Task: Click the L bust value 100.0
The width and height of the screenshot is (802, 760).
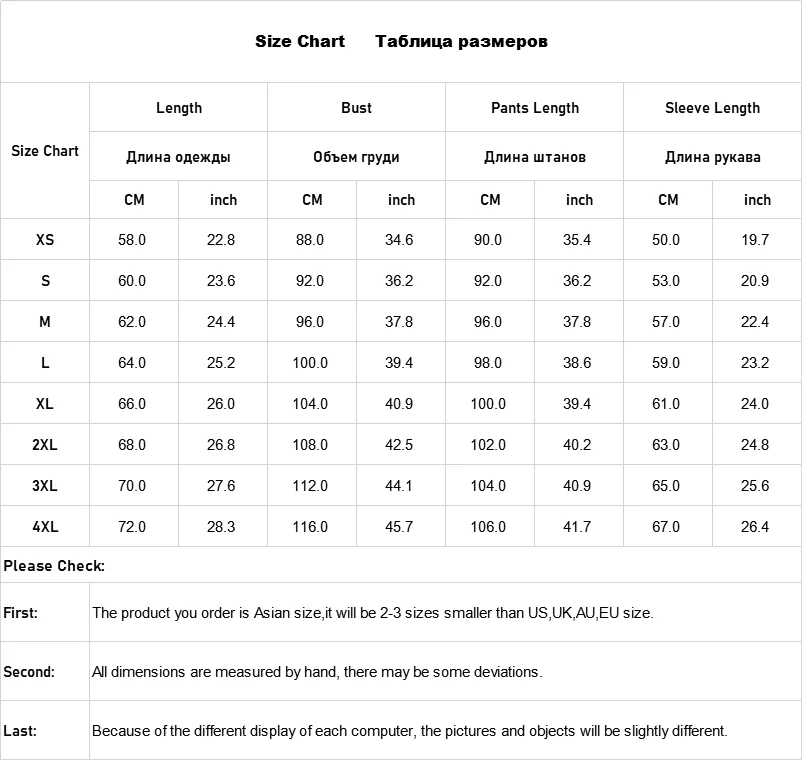Action: coord(310,363)
